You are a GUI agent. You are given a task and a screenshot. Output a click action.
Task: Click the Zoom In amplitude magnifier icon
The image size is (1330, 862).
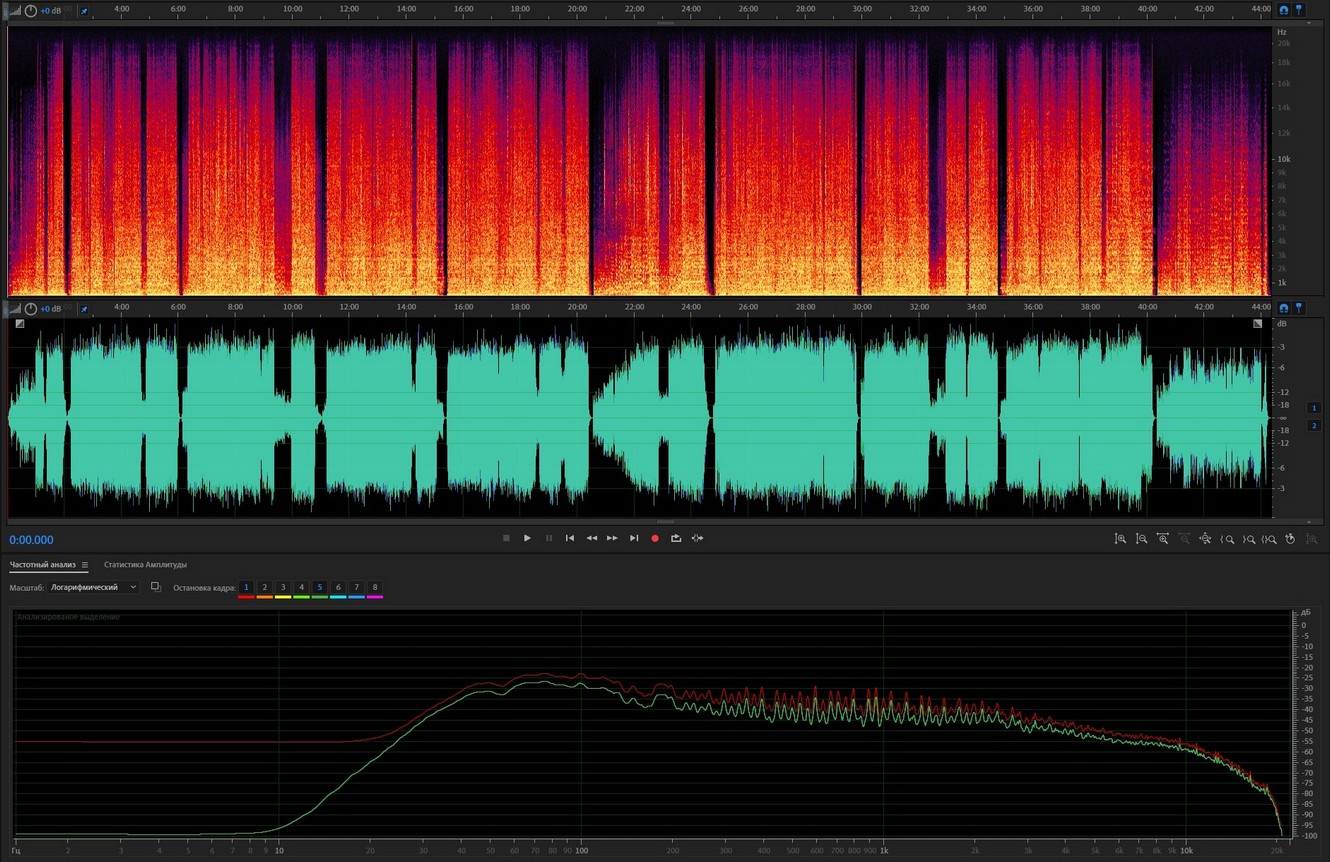1120,539
